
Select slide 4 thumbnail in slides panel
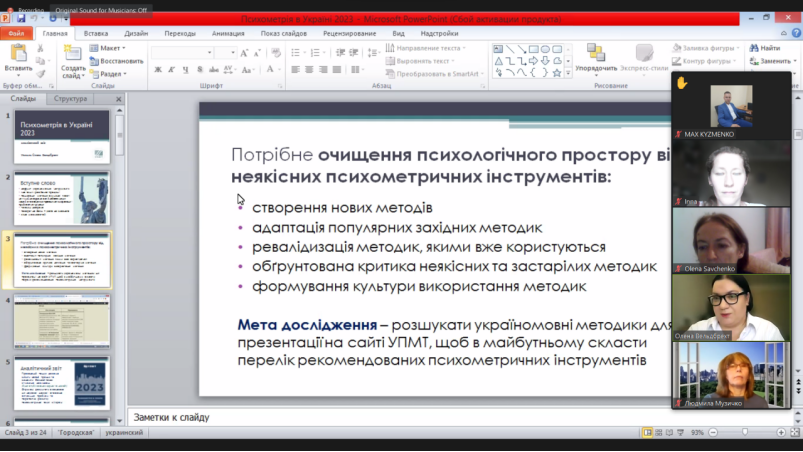point(61,320)
